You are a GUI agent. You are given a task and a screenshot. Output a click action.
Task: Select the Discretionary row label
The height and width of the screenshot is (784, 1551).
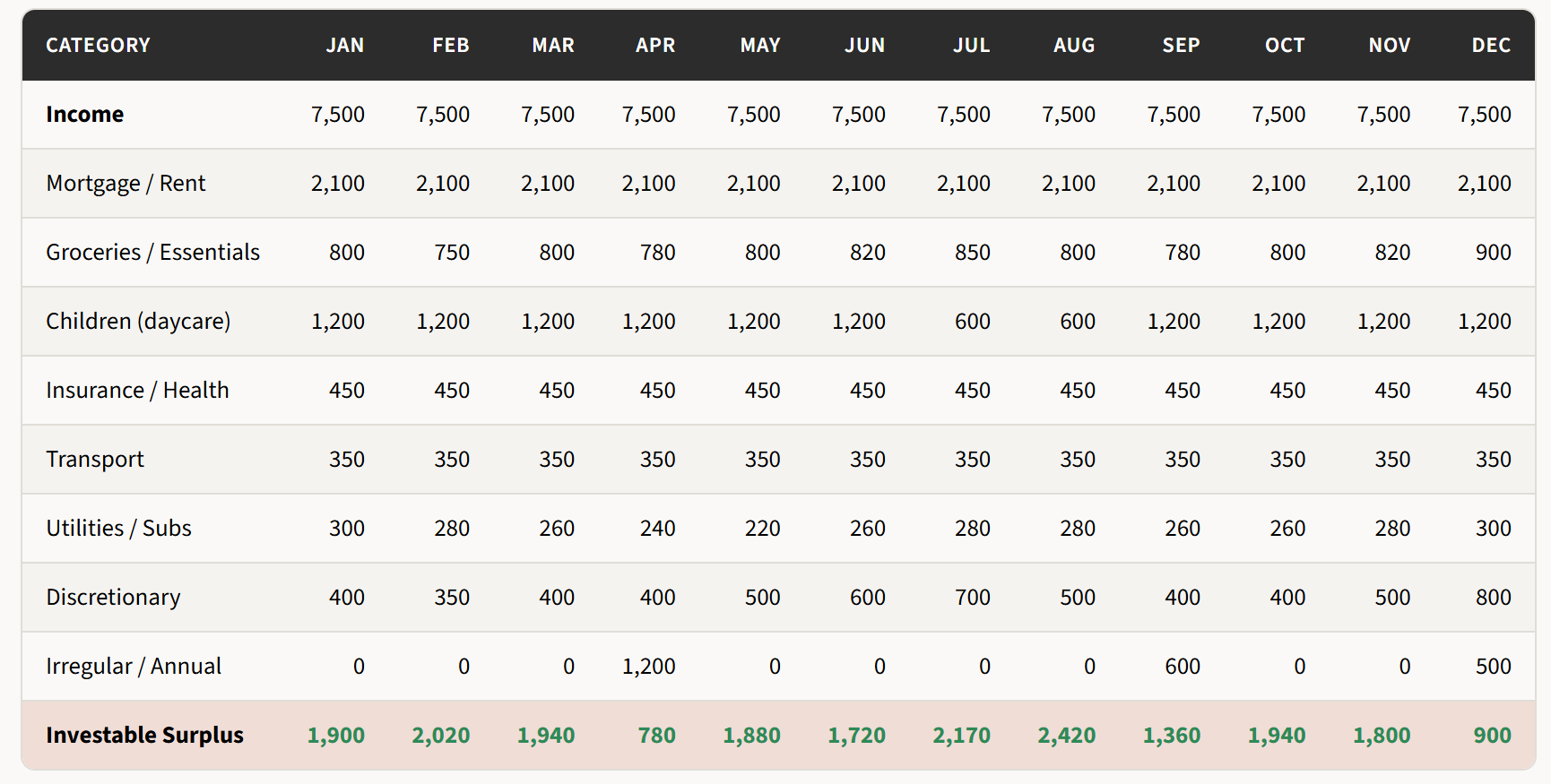click(x=113, y=597)
